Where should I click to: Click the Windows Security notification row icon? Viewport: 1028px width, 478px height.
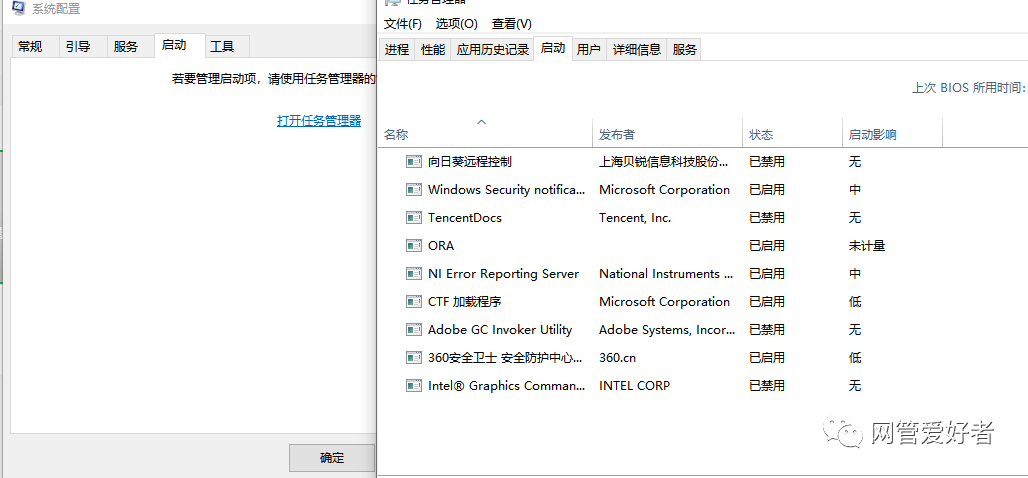tap(414, 189)
